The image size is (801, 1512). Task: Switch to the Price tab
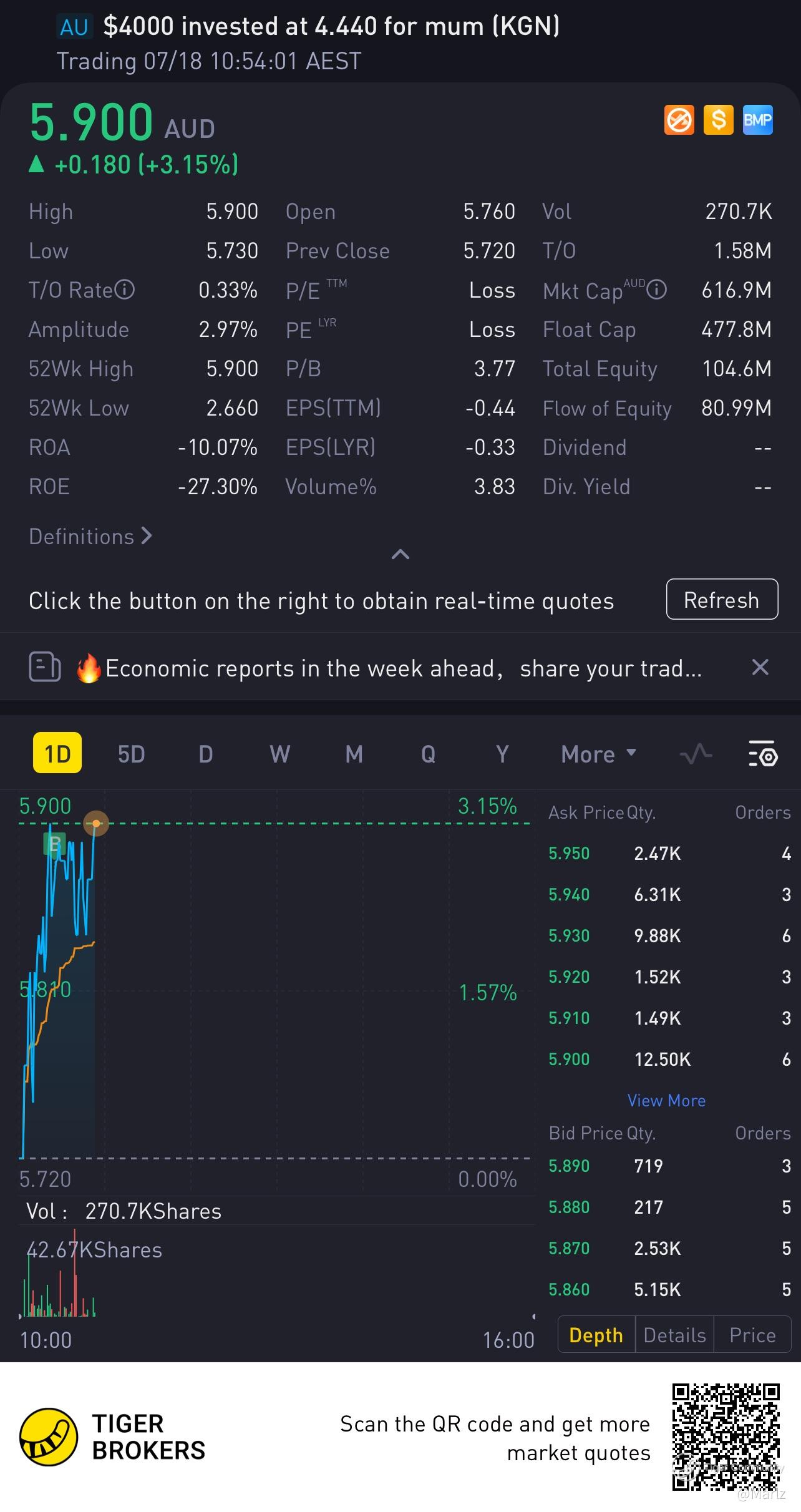752,1335
